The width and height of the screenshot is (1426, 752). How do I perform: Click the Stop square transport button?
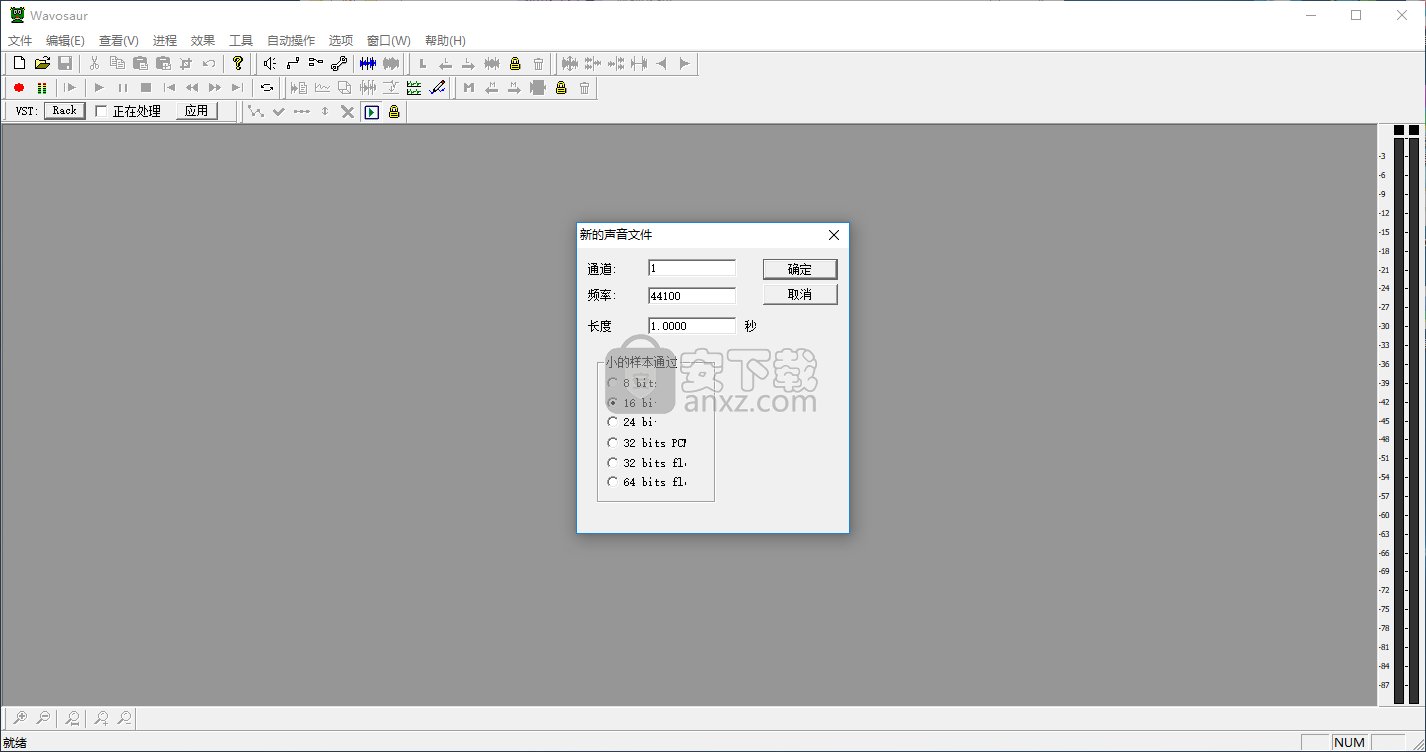coord(145,88)
